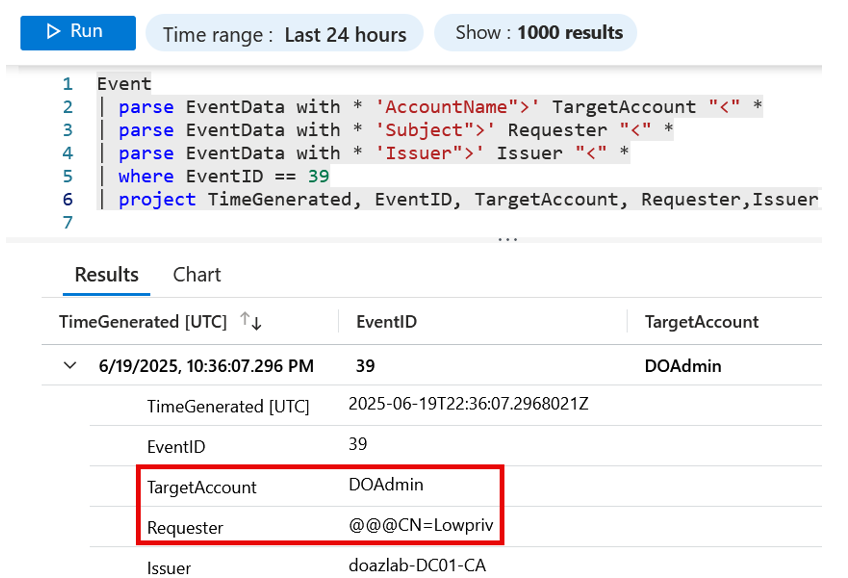The height and width of the screenshot is (578, 848).
Task: Click the sort arrows beside TimeGenerated header
Action: [x=250, y=321]
